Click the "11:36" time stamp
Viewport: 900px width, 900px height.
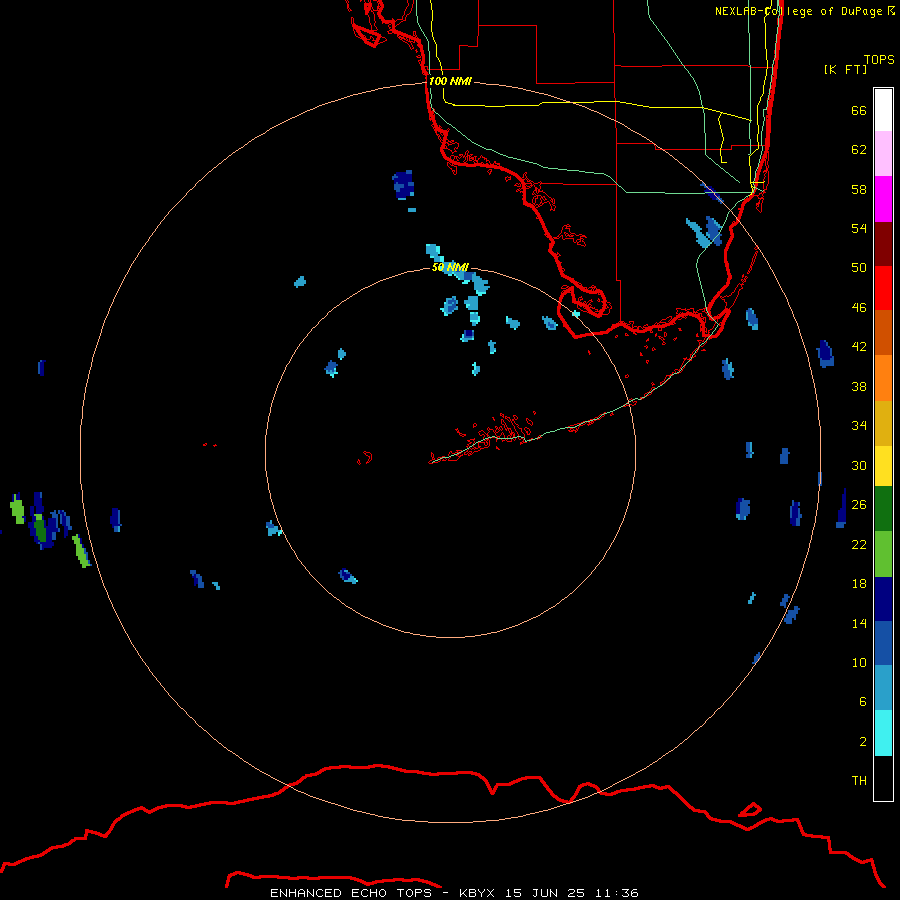click(x=617, y=893)
